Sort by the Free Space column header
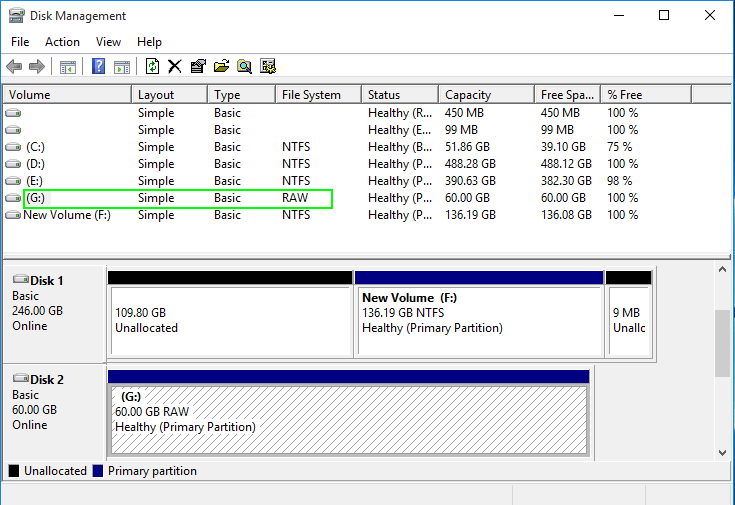This screenshot has height=505, width=735. click(x=568, y=95)
